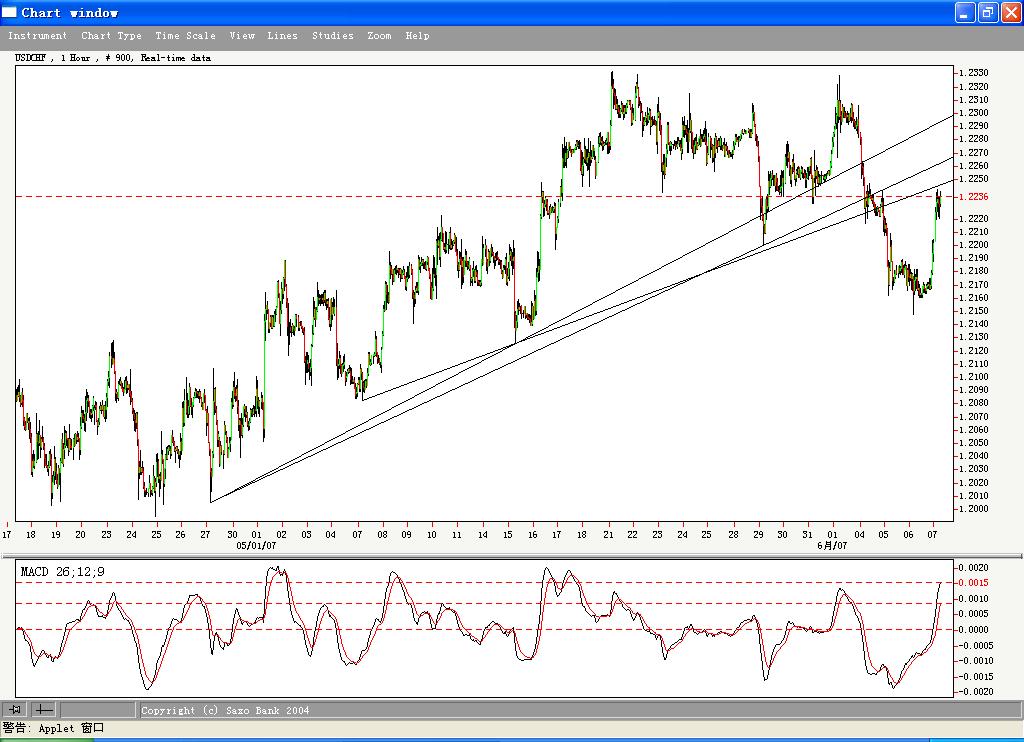
Task: Open the View menu
Action: [x=242, y=36]
